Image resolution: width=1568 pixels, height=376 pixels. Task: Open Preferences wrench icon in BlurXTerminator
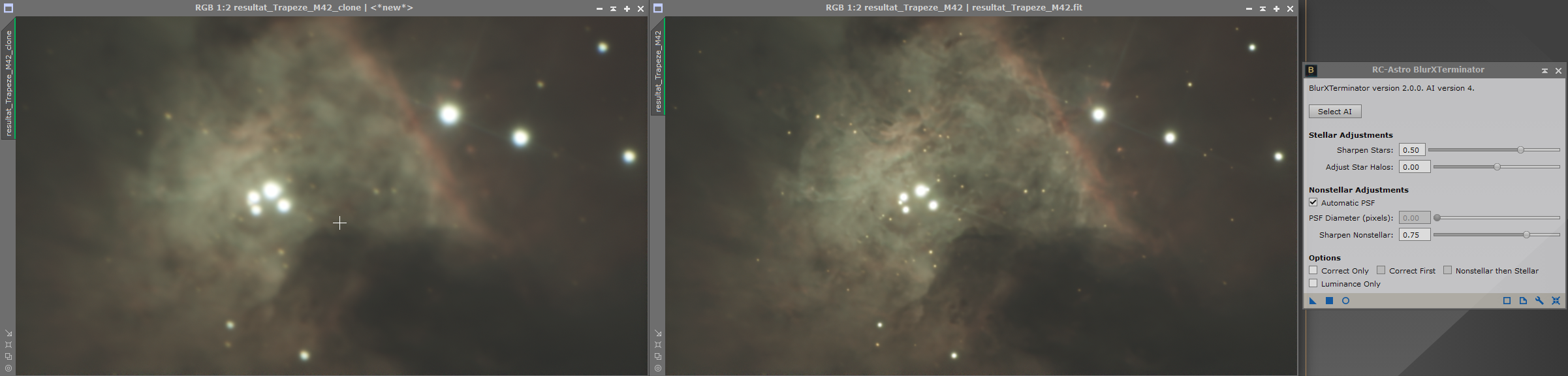(x=1539, y=301)
